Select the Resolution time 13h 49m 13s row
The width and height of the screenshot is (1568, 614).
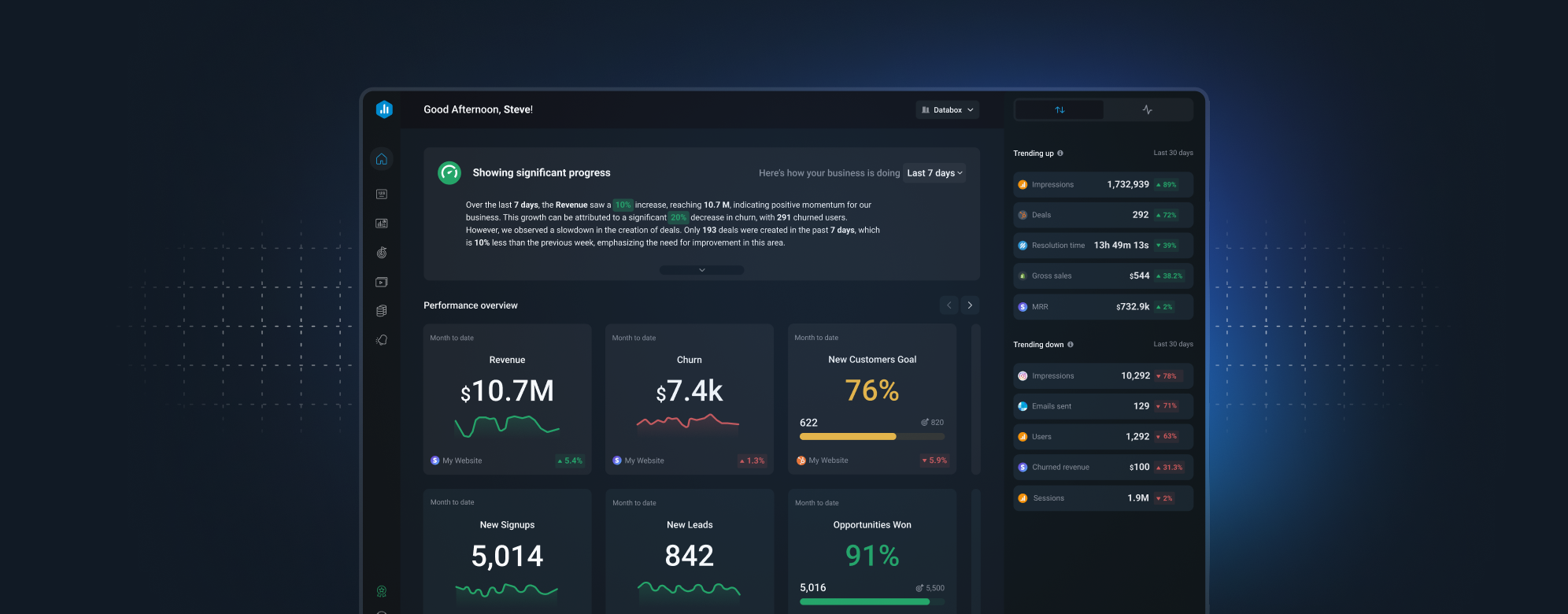pos(1103,246)
